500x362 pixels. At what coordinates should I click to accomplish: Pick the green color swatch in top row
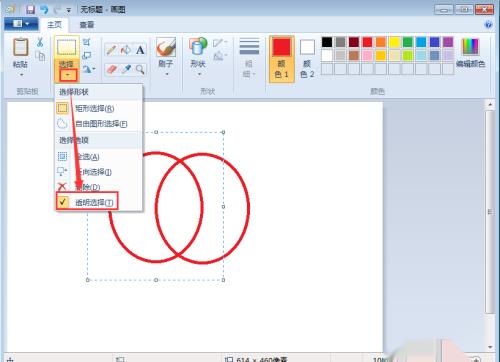tap(408, 42)
